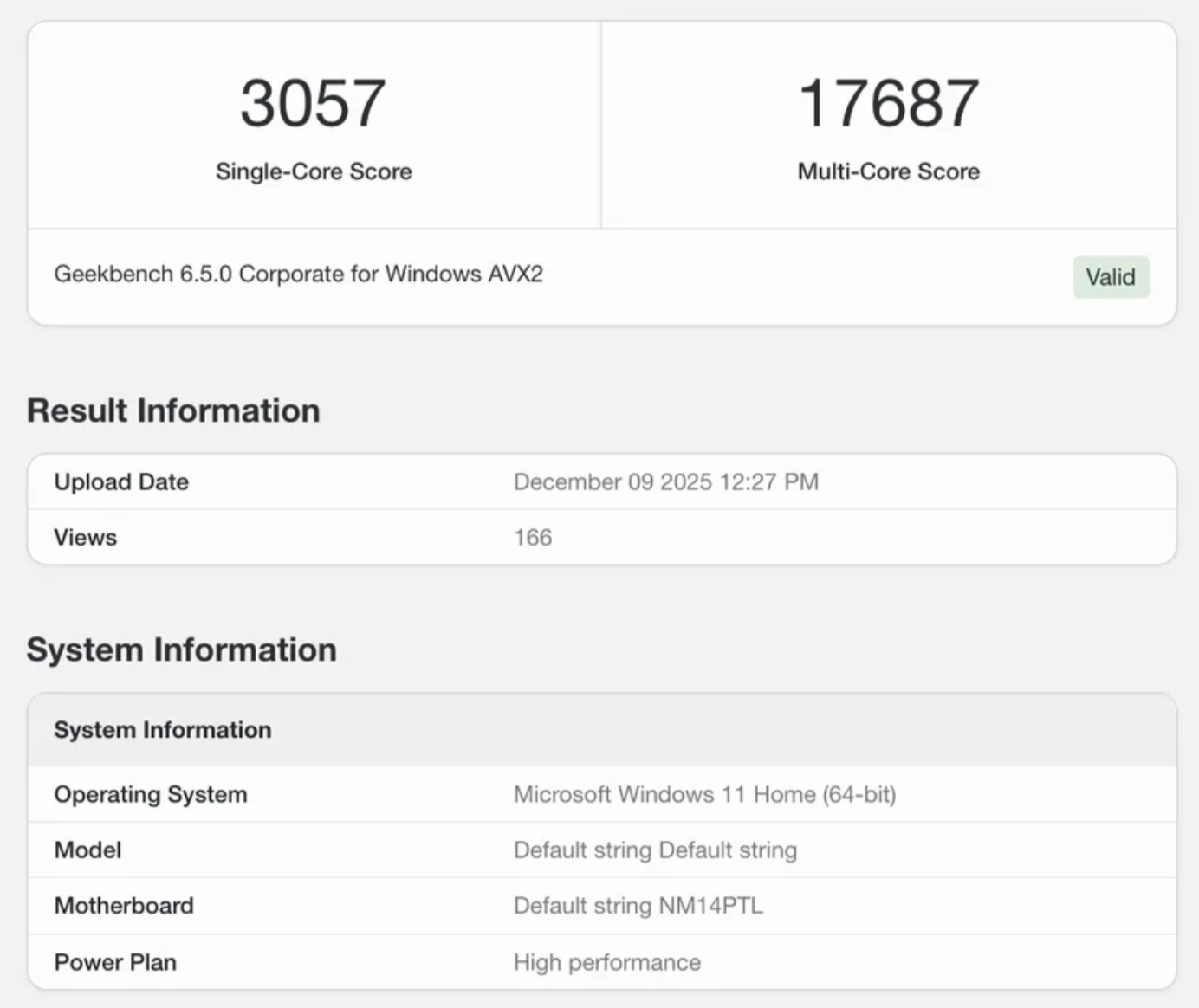This screenshot has width=1199, height=1008.
Task: Select the Windows 11 Home operating system entry
Action: point(706,794)
